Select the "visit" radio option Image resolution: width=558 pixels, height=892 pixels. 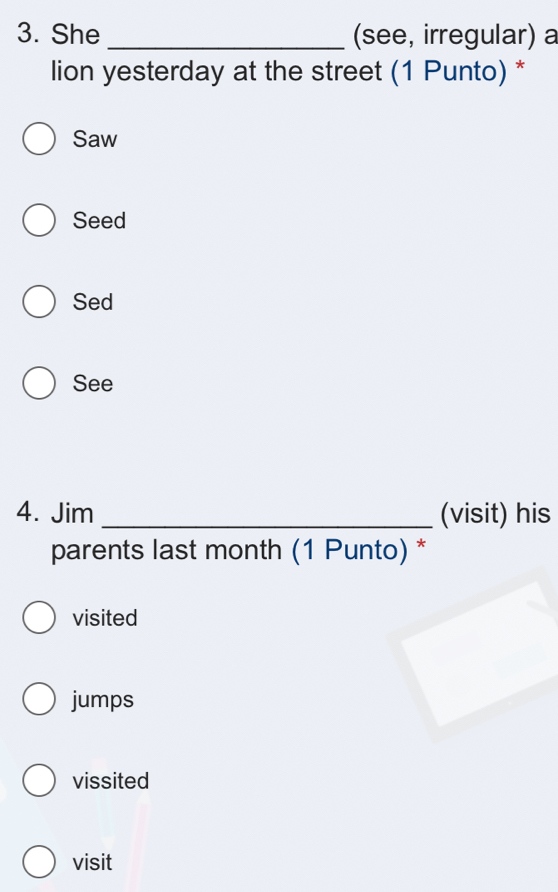[39, 861]
